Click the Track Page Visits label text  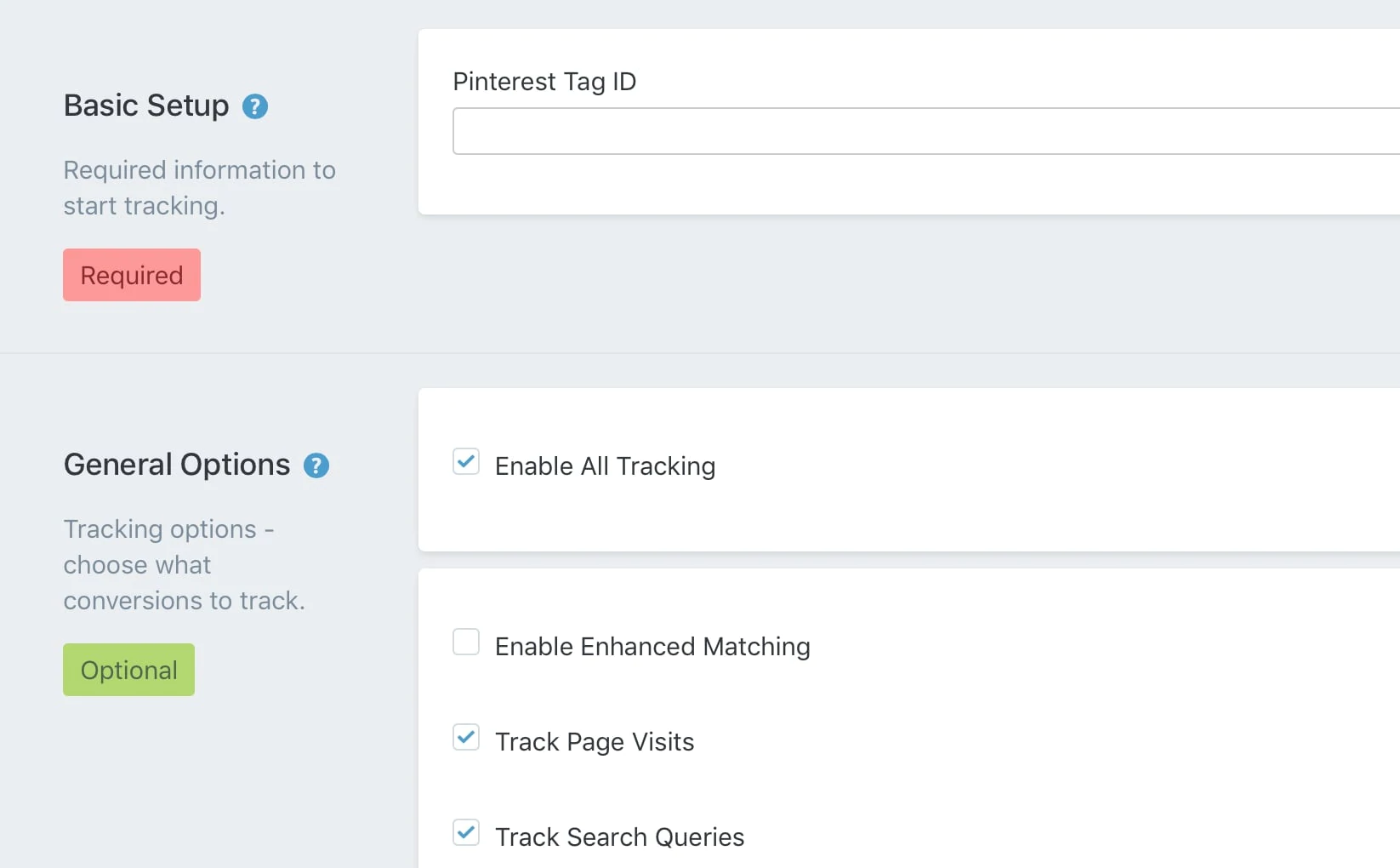[595, 742]
